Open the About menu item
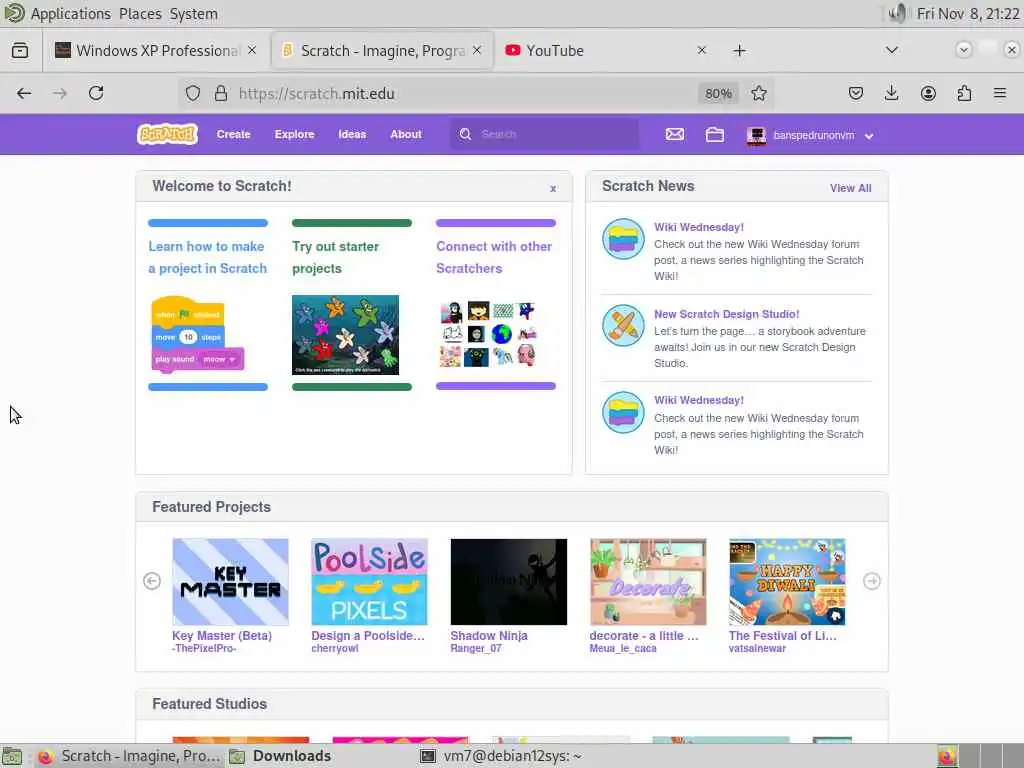The image size is (1024, 768). tap(406, 134)
